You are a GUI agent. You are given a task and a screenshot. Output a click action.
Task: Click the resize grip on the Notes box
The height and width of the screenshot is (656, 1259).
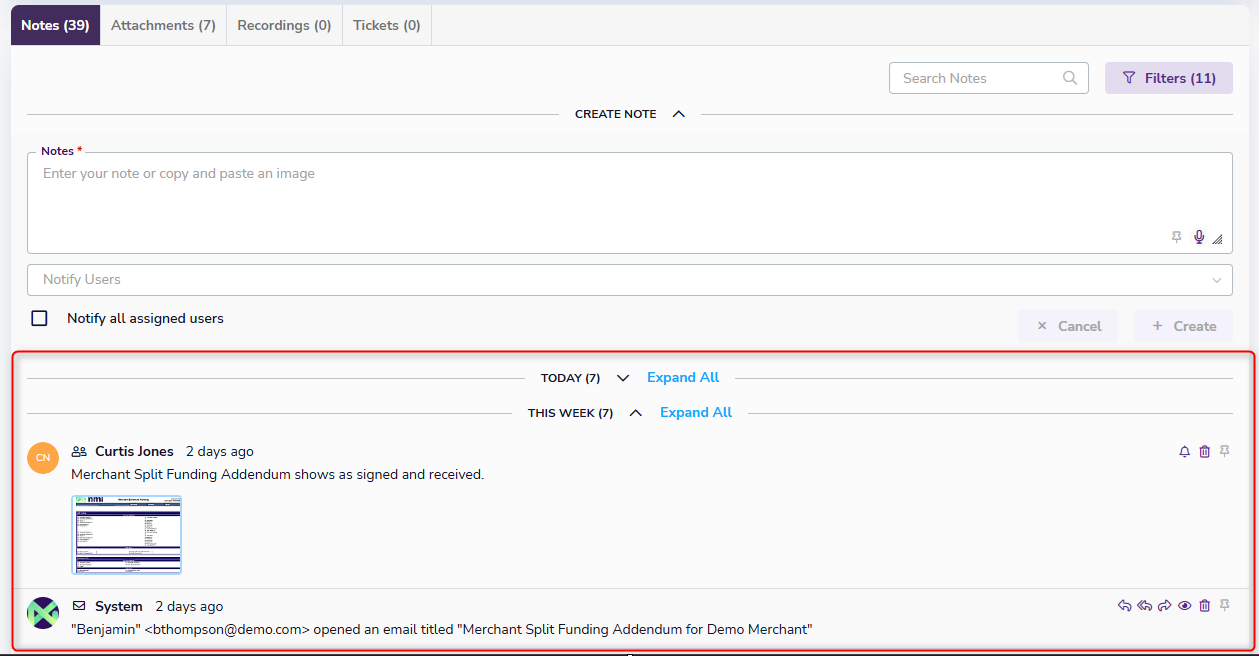1218,239
